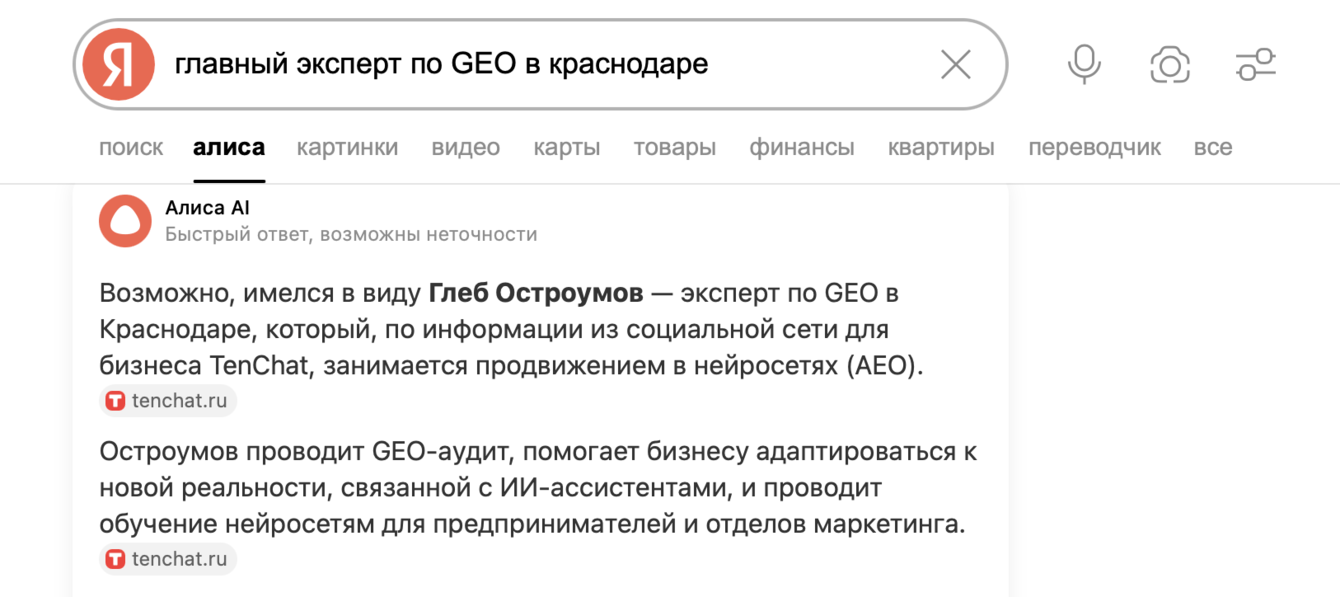Open image search camera icon
The image size is (1340, 597).
(x=1170, y=65)
